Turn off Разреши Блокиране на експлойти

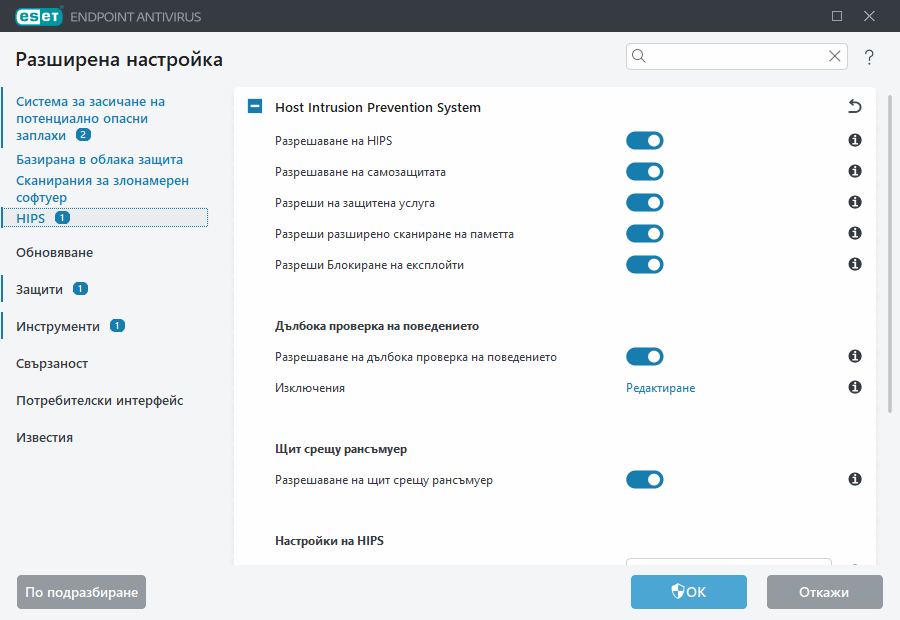[645, 264]
